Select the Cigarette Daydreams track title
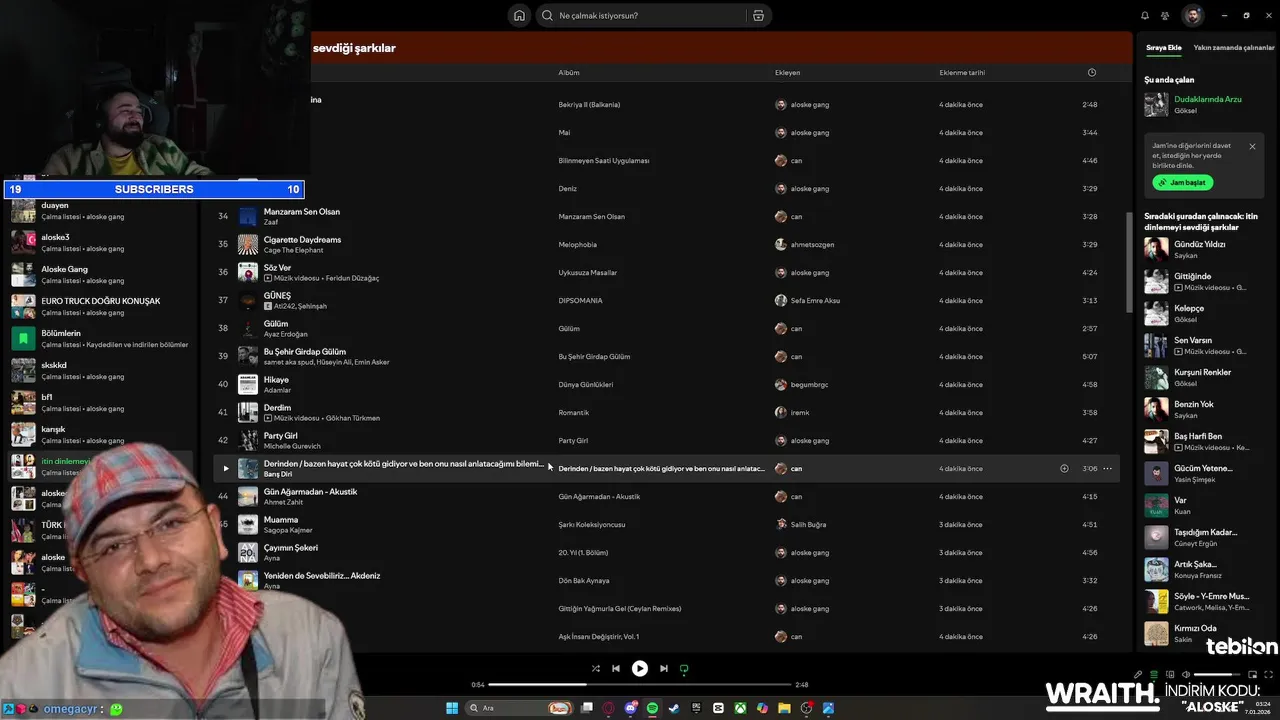Viewport: 1280px width, 720px height. (x=302, y=240)
